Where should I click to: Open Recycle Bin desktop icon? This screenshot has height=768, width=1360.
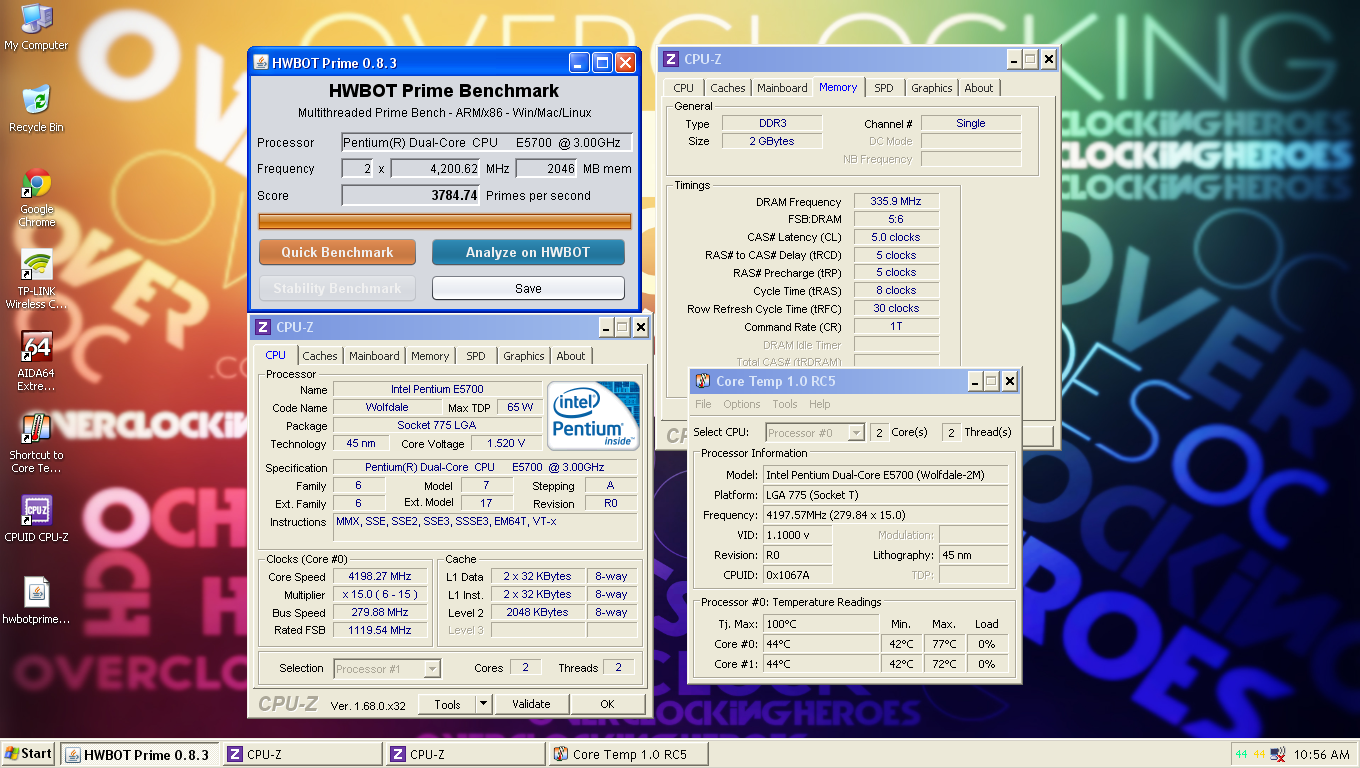[x=36, y=109]
